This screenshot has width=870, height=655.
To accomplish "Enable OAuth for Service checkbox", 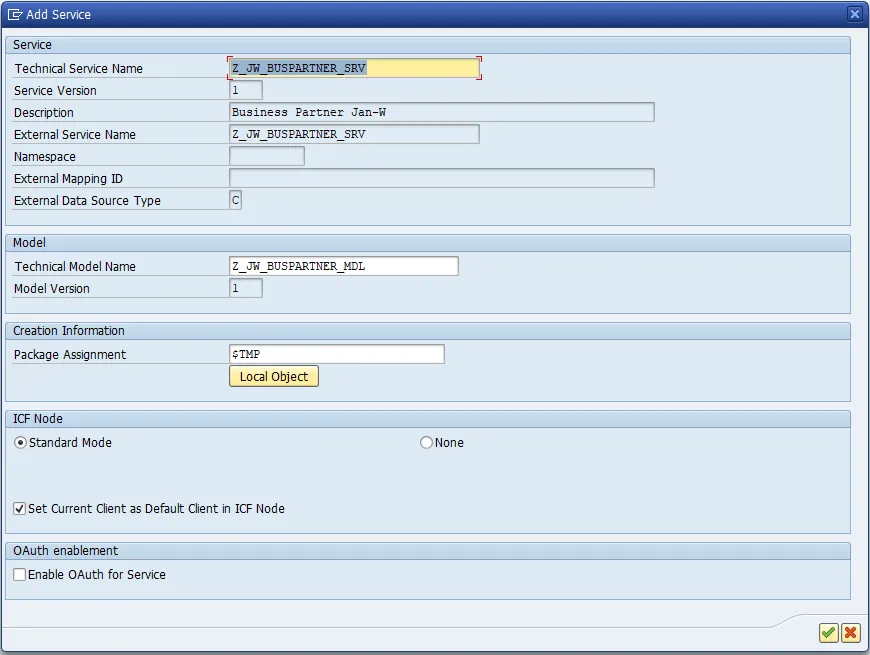I will (x=20, y=574).
